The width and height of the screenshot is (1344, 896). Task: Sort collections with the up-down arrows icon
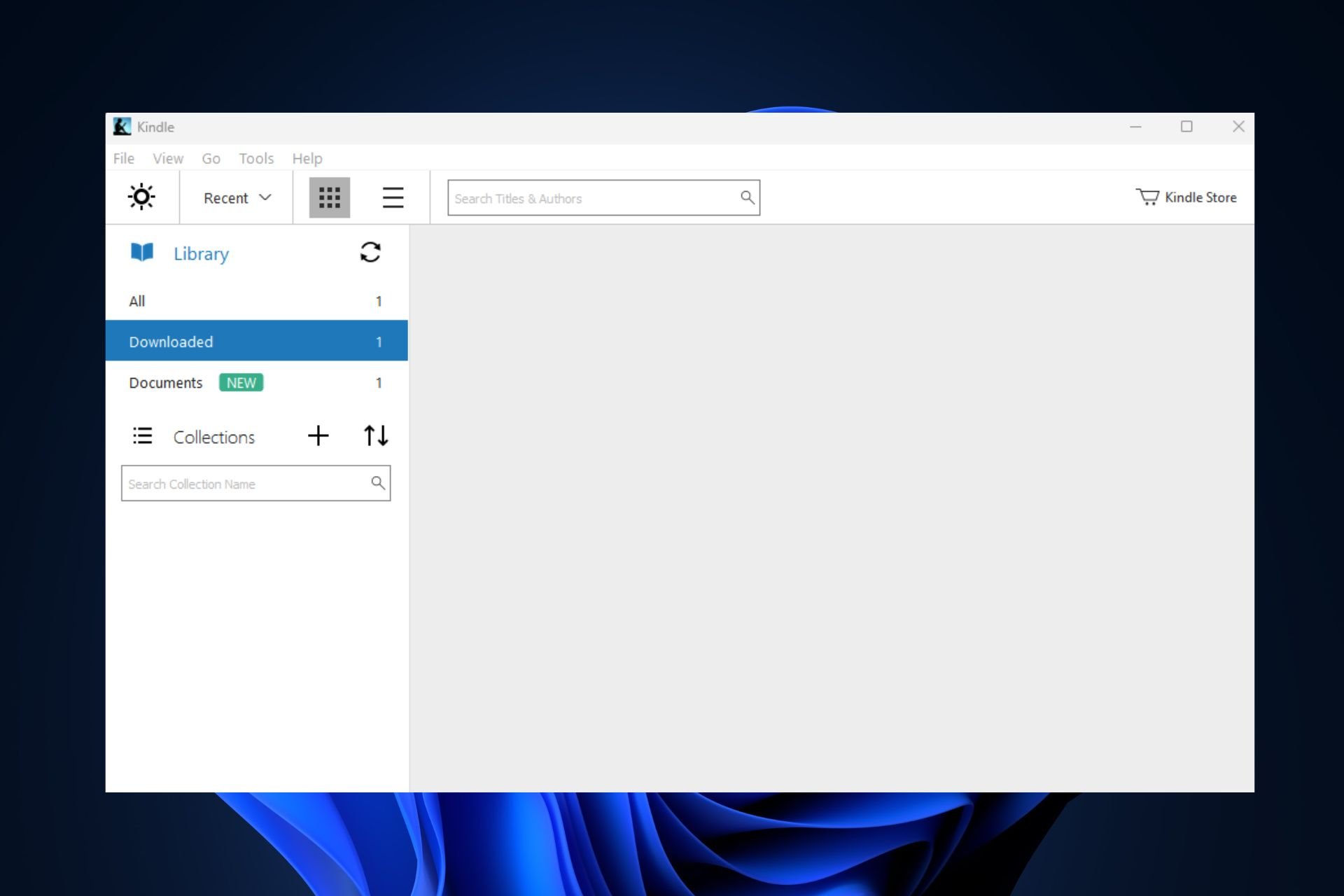click(376, 435)
